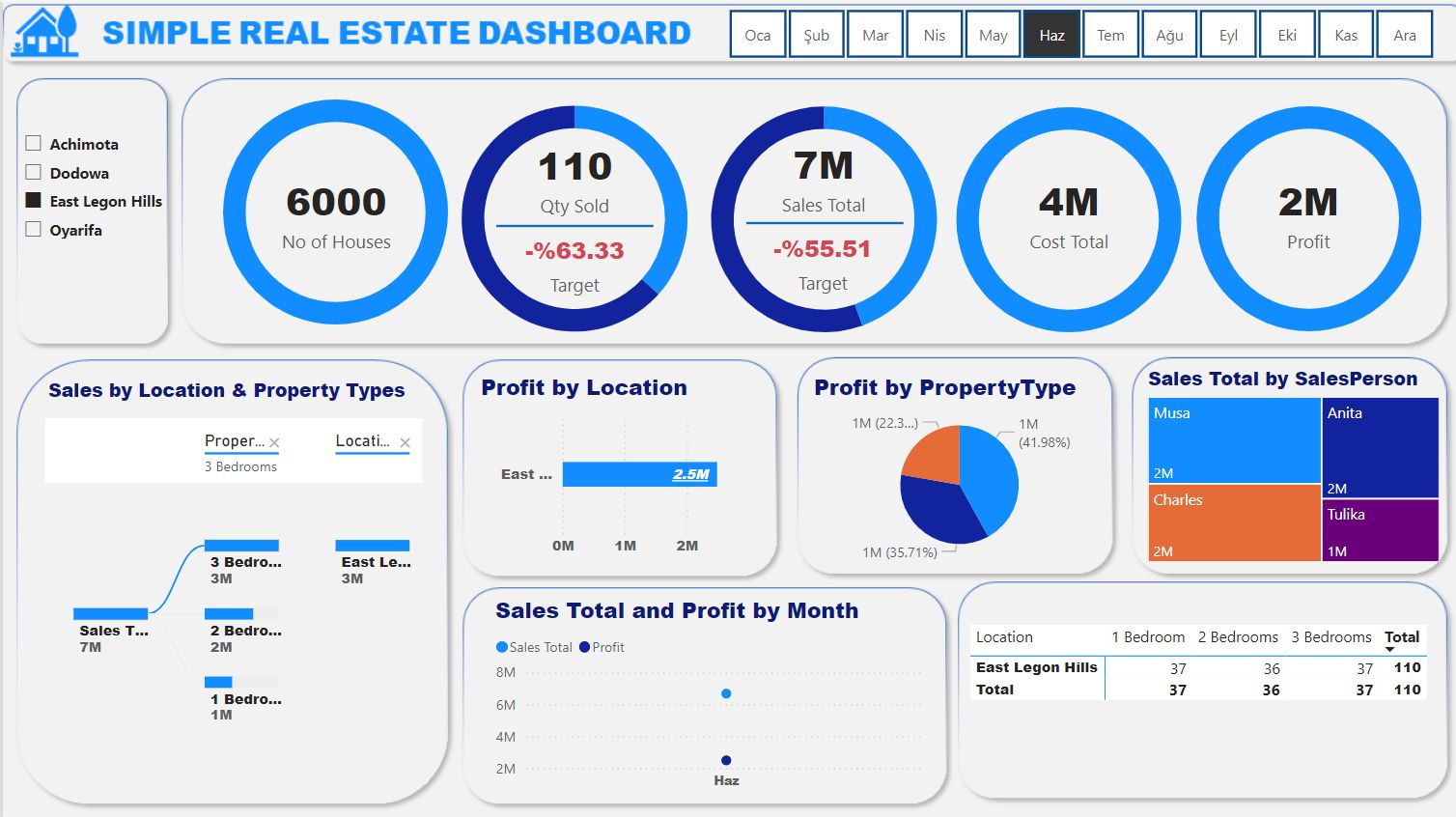Image resolution: width=1456 pixels, height=817 pixels.
Task: Collapse the 3 Bedrooms tree node
Action: tap(241, 546)
